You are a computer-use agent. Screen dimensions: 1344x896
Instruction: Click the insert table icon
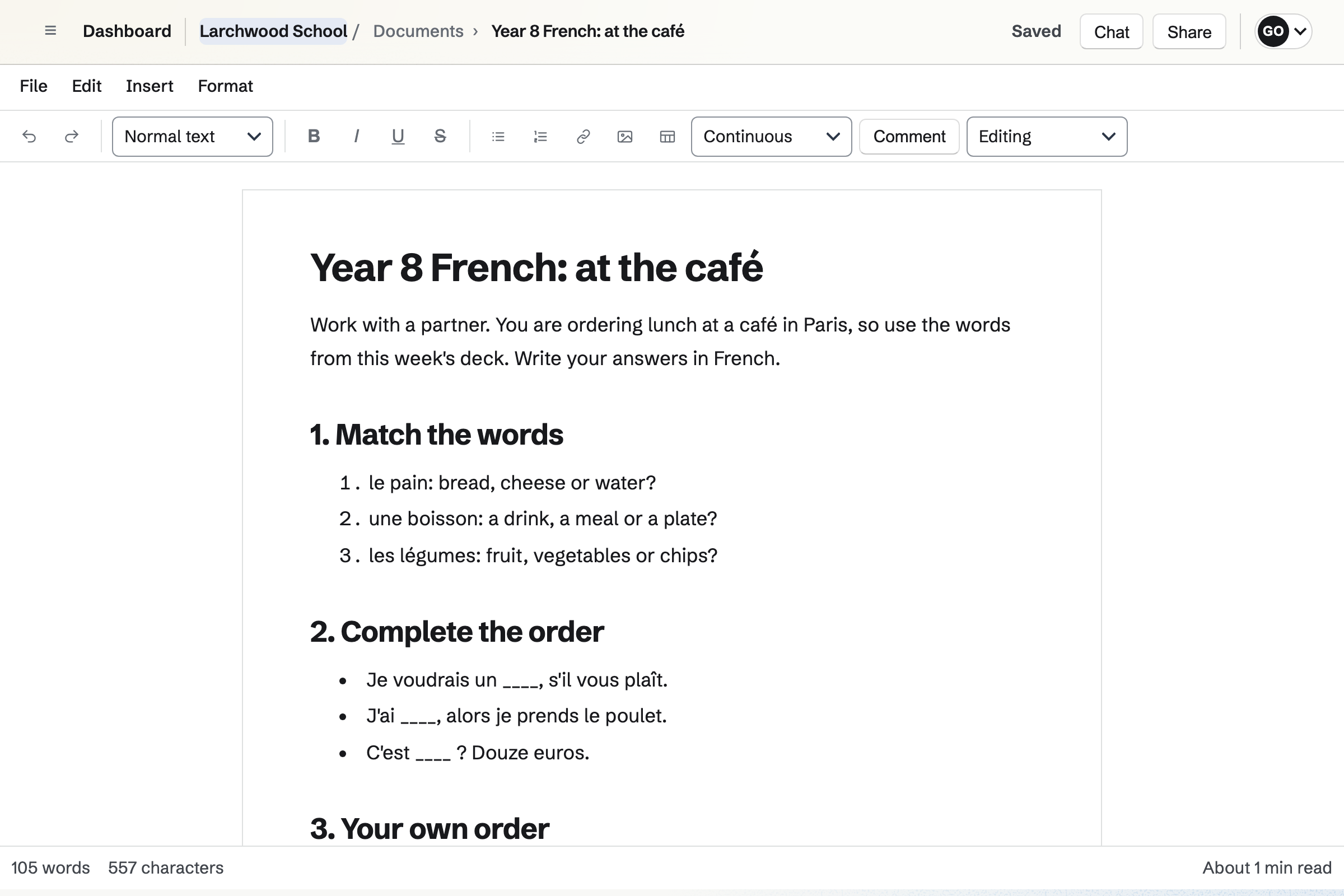(x=668, y=137)
